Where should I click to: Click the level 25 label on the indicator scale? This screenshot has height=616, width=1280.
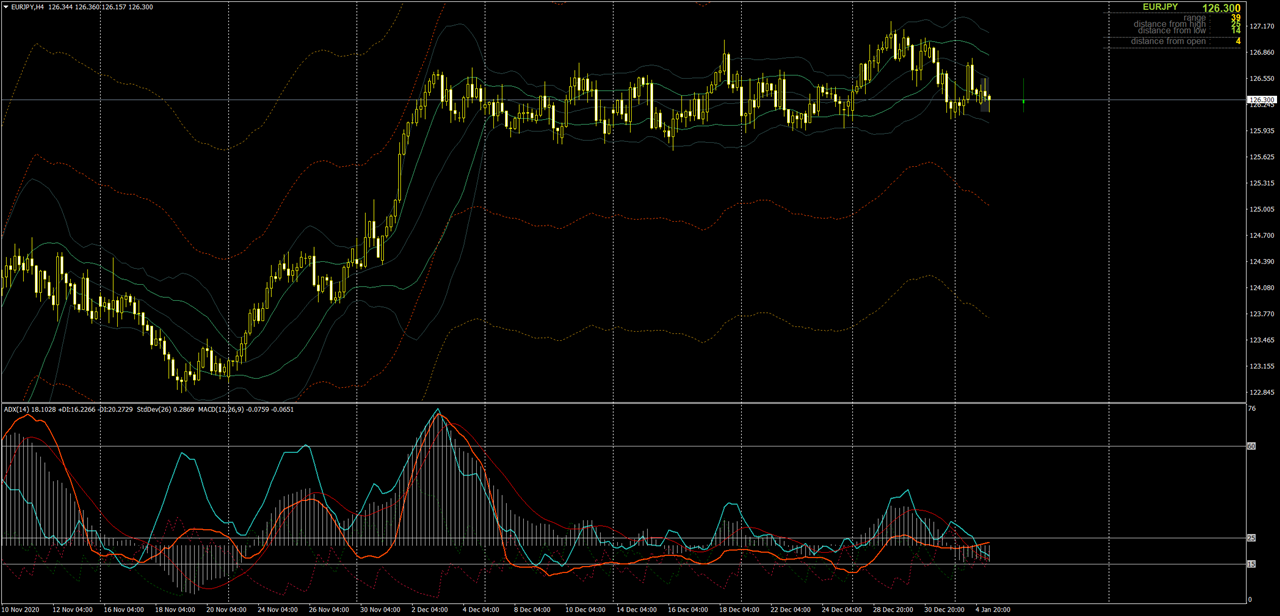[x=1252, y=538]
